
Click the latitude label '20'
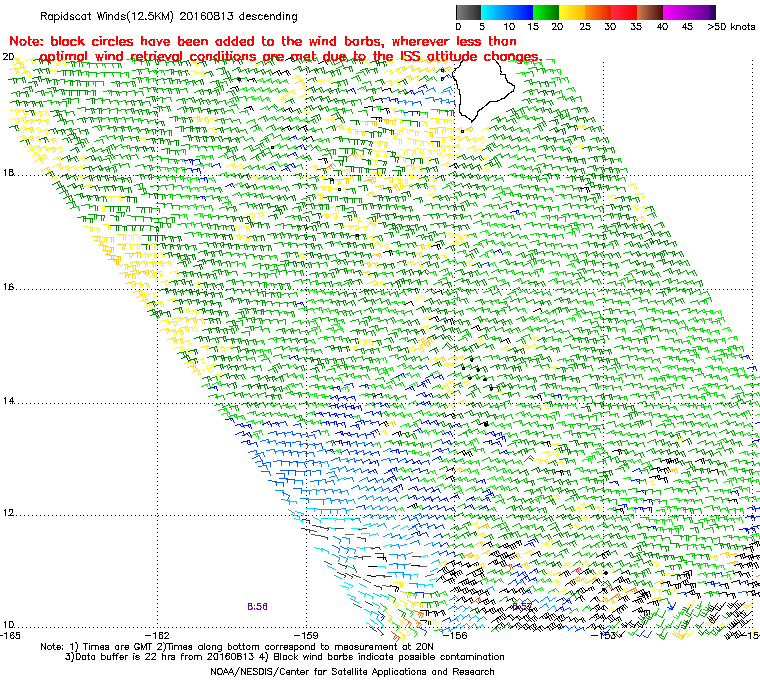coord(8,57)
